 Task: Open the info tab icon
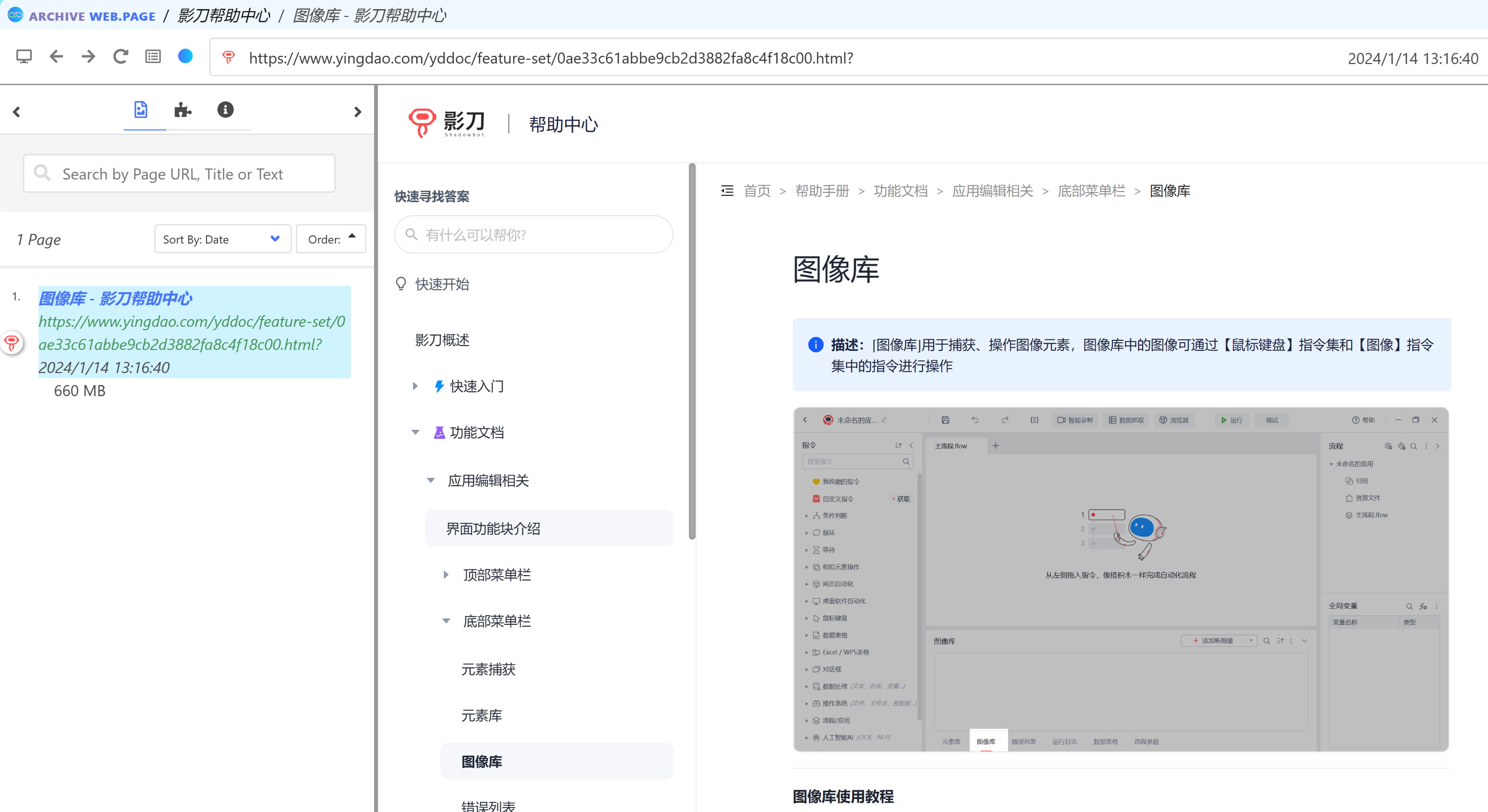point(225,110)
